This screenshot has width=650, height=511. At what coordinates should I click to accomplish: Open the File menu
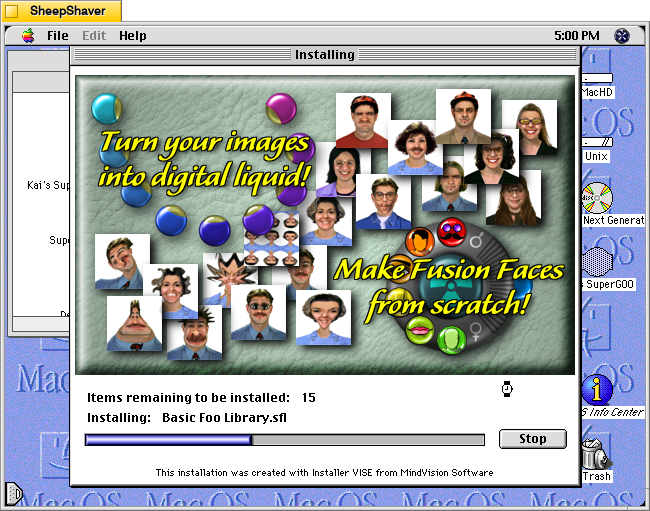(x=58, y=36)
